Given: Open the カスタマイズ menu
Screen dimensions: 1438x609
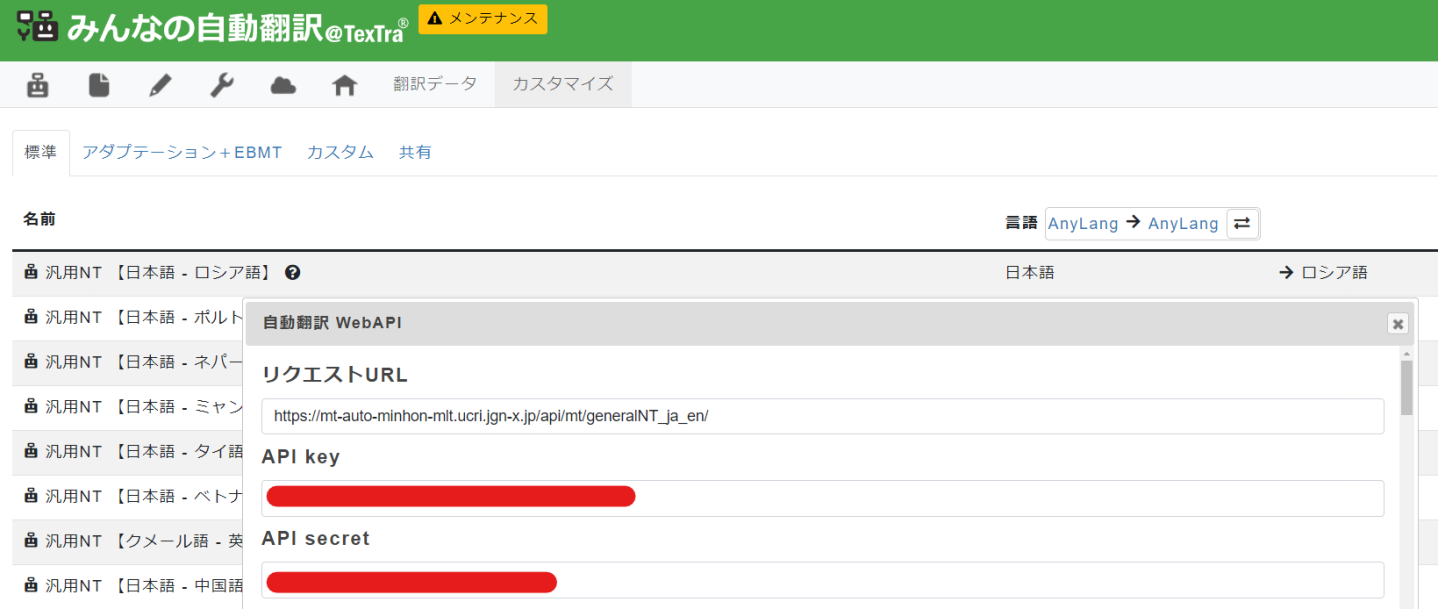Looking at the screenshot, I should (563, 84).
